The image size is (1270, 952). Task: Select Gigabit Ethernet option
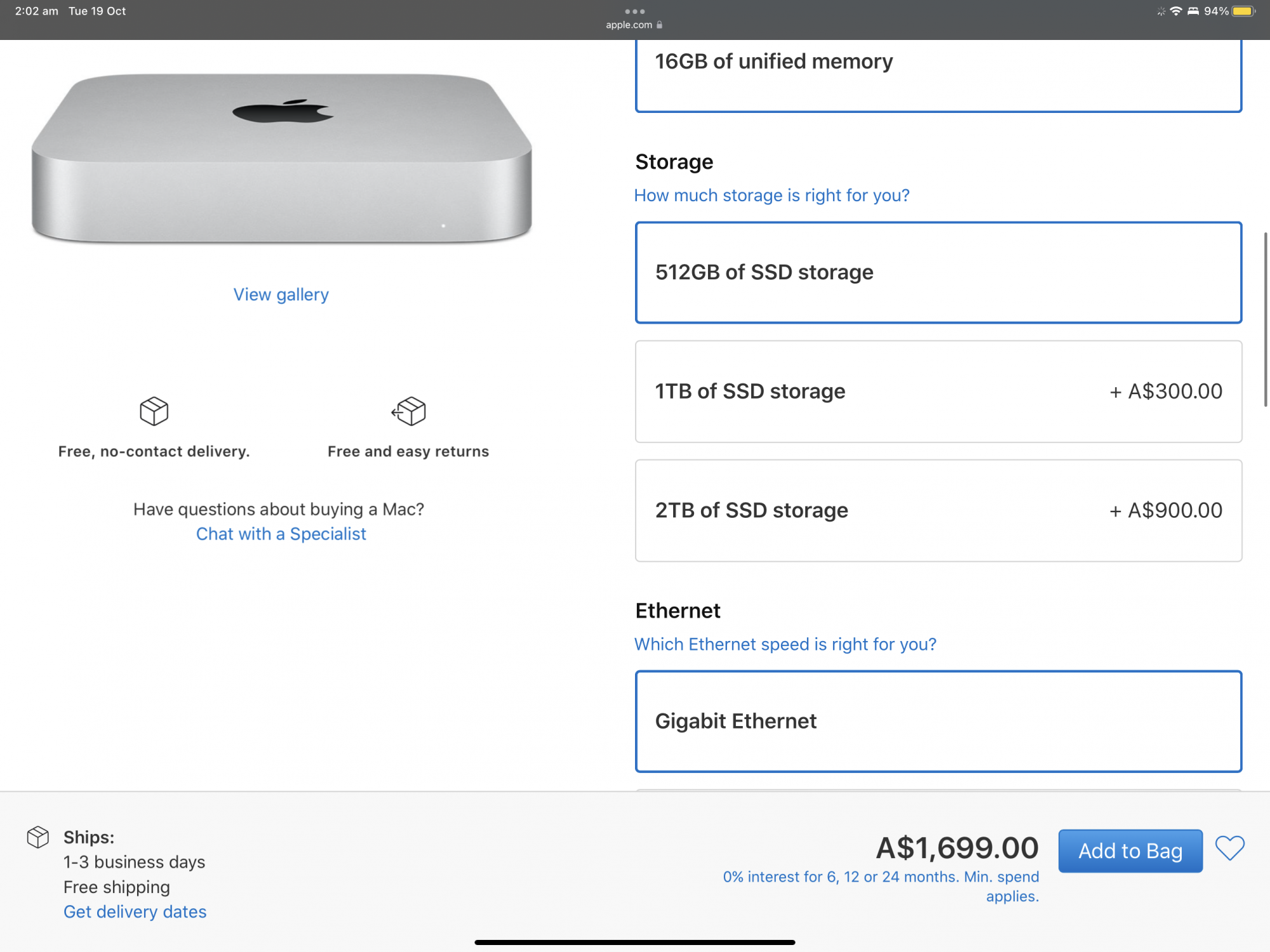939,721
